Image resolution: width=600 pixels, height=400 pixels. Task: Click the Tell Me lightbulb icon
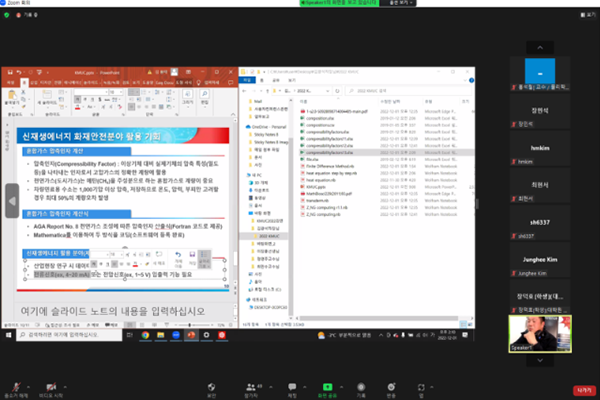tap(199, 83)
